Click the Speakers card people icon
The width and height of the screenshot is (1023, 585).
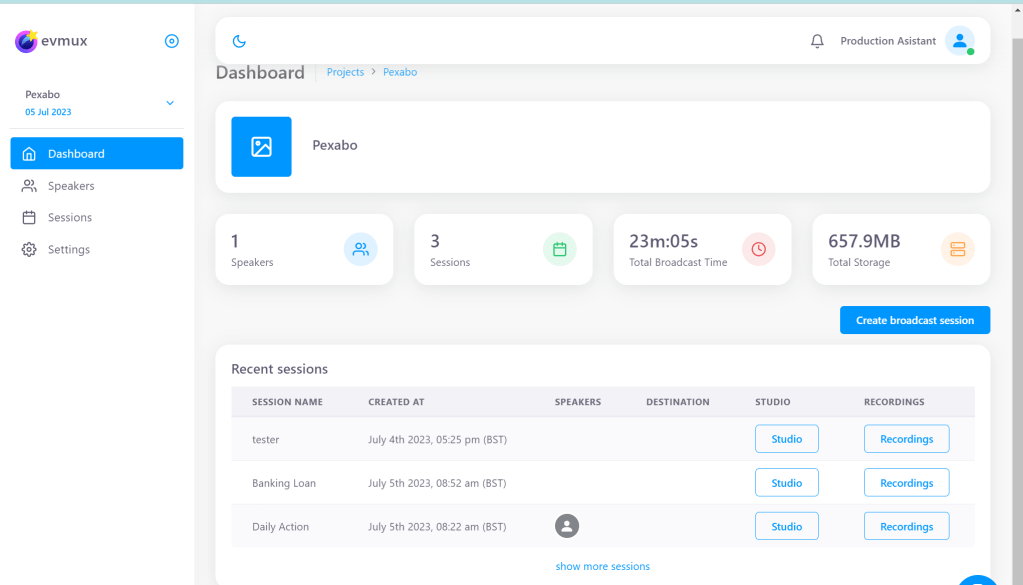pos(361,249)
